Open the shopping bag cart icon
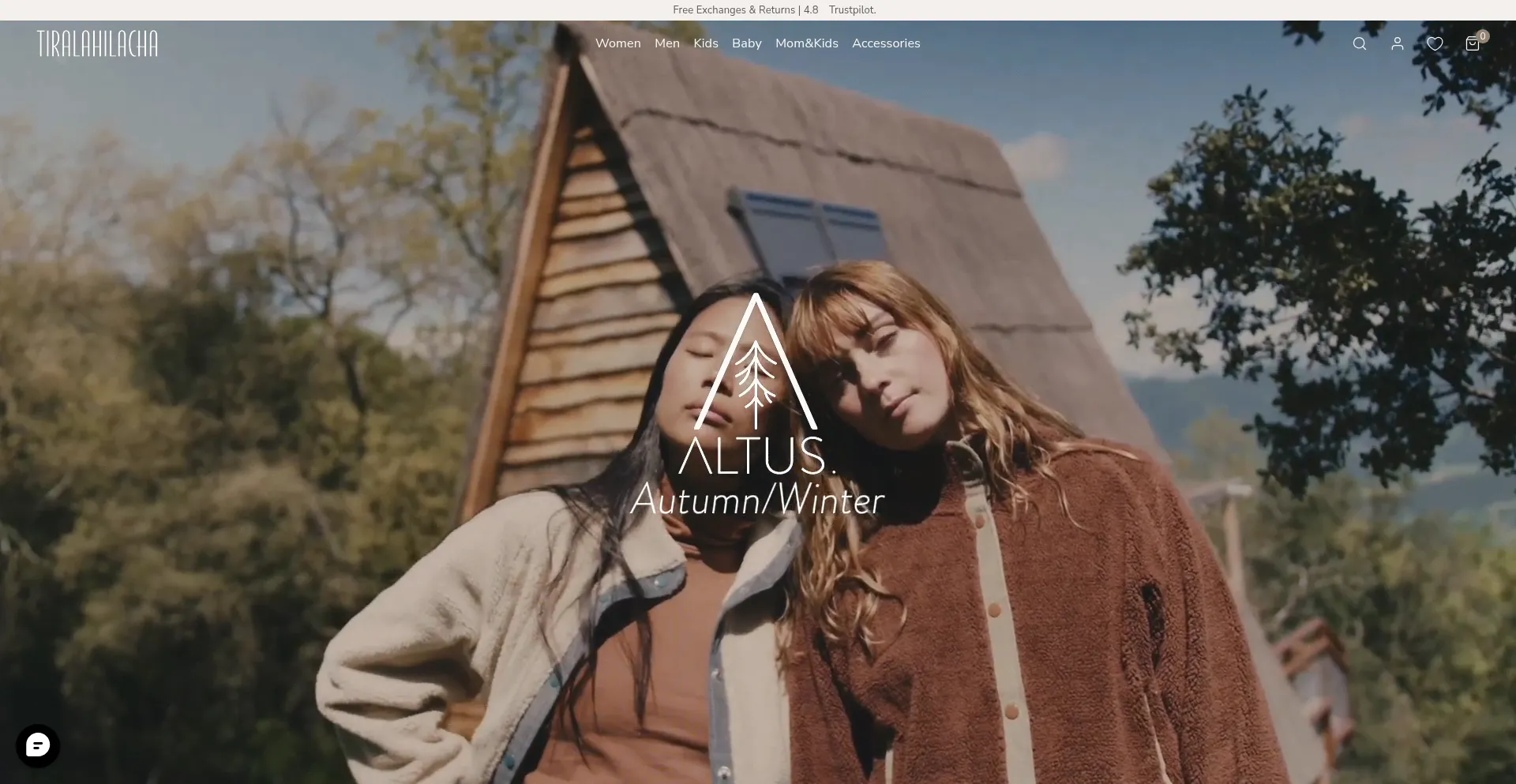 tap(1472, 45)
